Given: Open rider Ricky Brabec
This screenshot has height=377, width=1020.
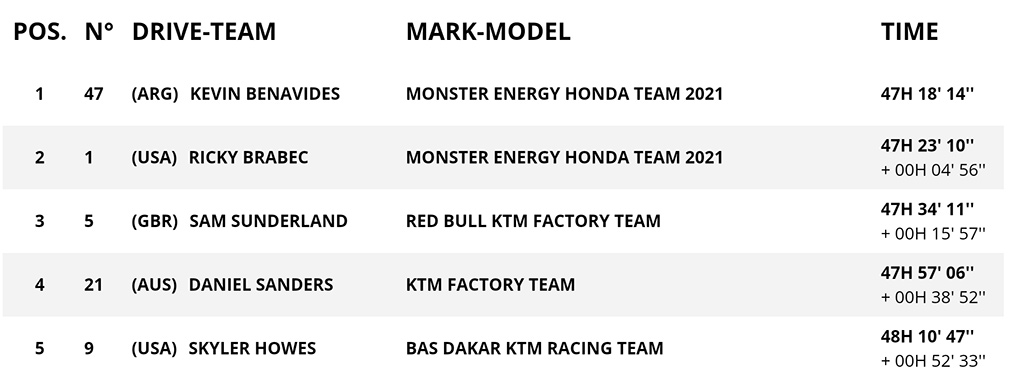Looking at the screenshot, I should 248,157.
